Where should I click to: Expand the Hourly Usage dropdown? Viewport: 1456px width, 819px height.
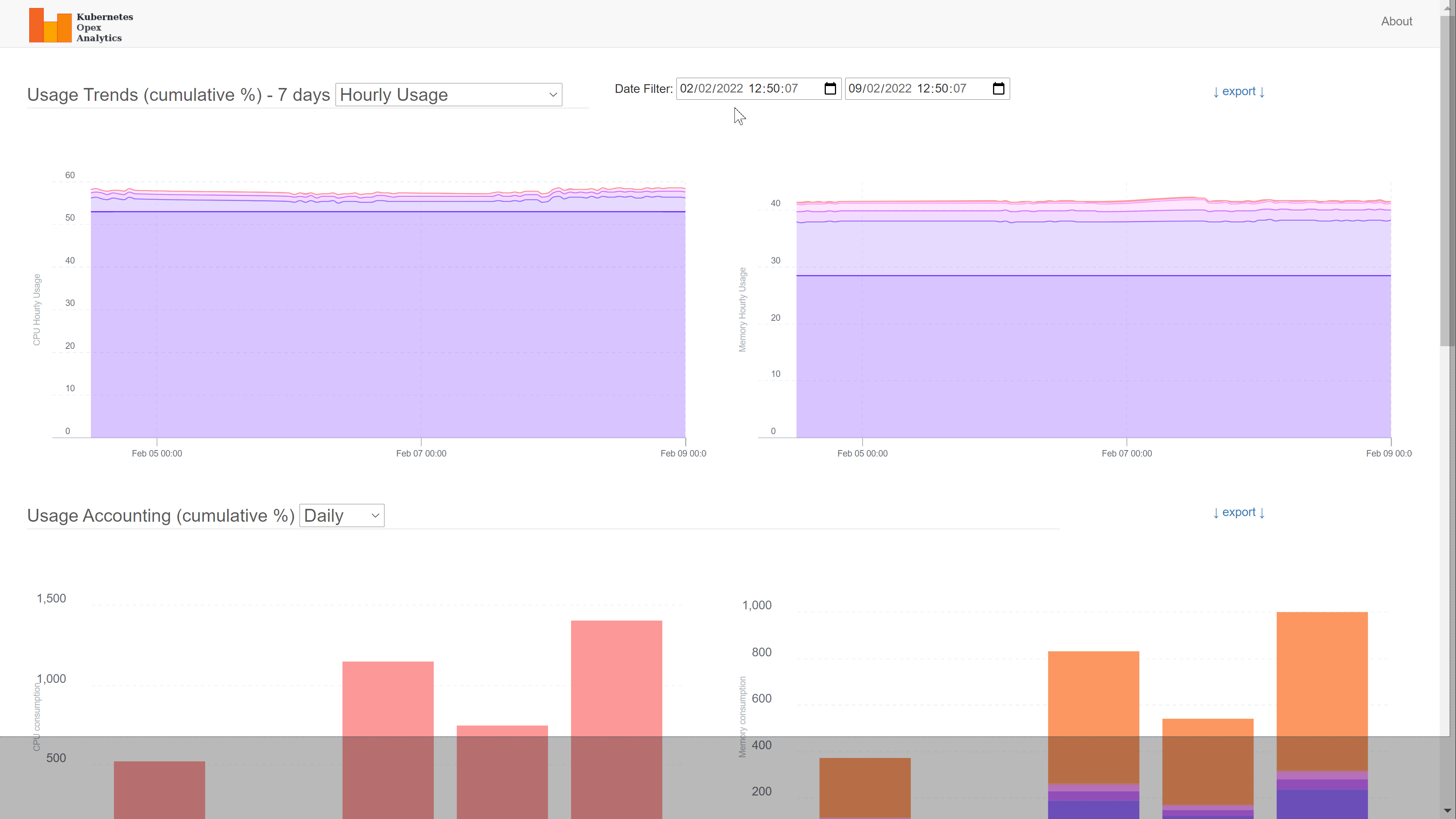click(448, 94)
